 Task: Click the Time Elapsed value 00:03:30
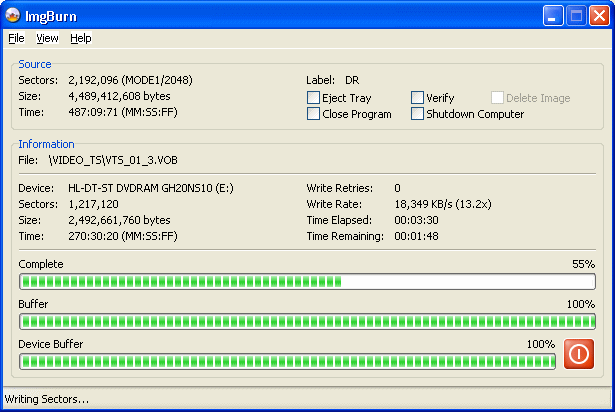pos(416,220)
